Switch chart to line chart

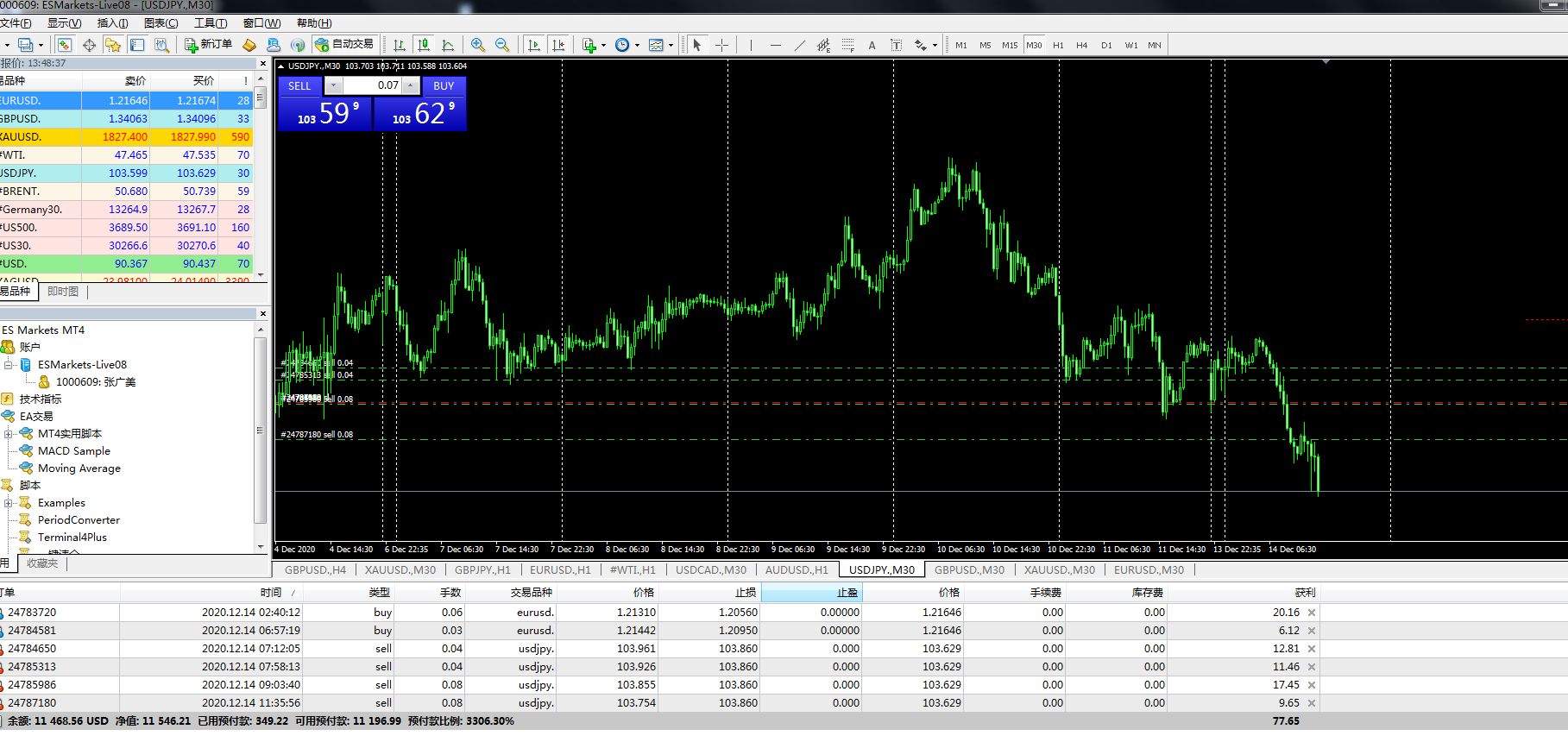[447, 45]
